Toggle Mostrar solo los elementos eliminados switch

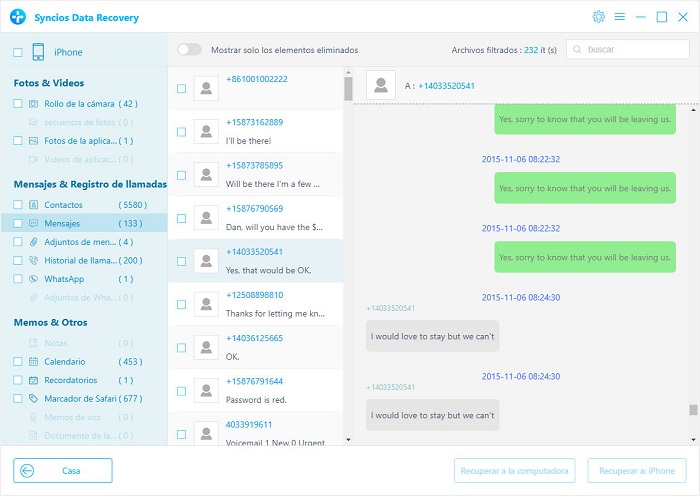tap(189, 50)
